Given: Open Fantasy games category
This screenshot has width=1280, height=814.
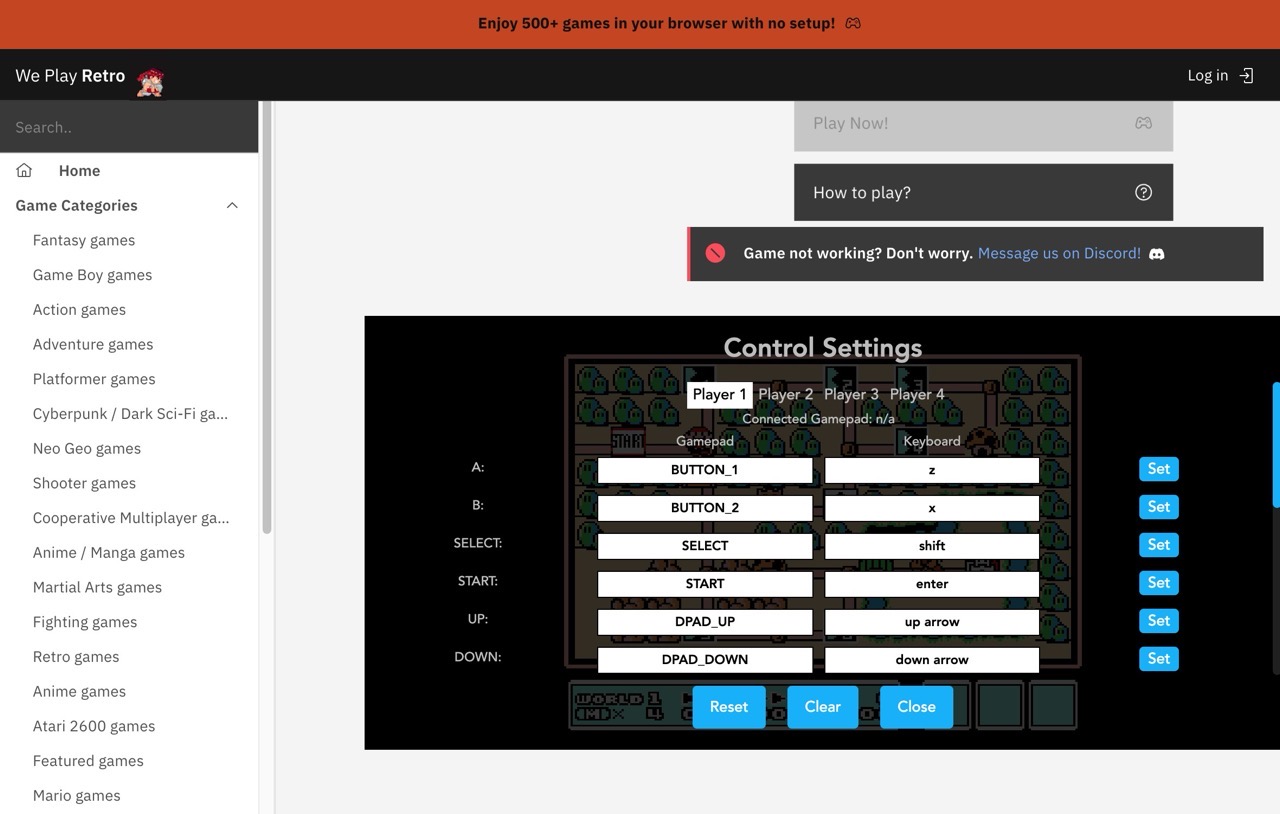Looking at the screenshot, I should [x=84, y=240].
